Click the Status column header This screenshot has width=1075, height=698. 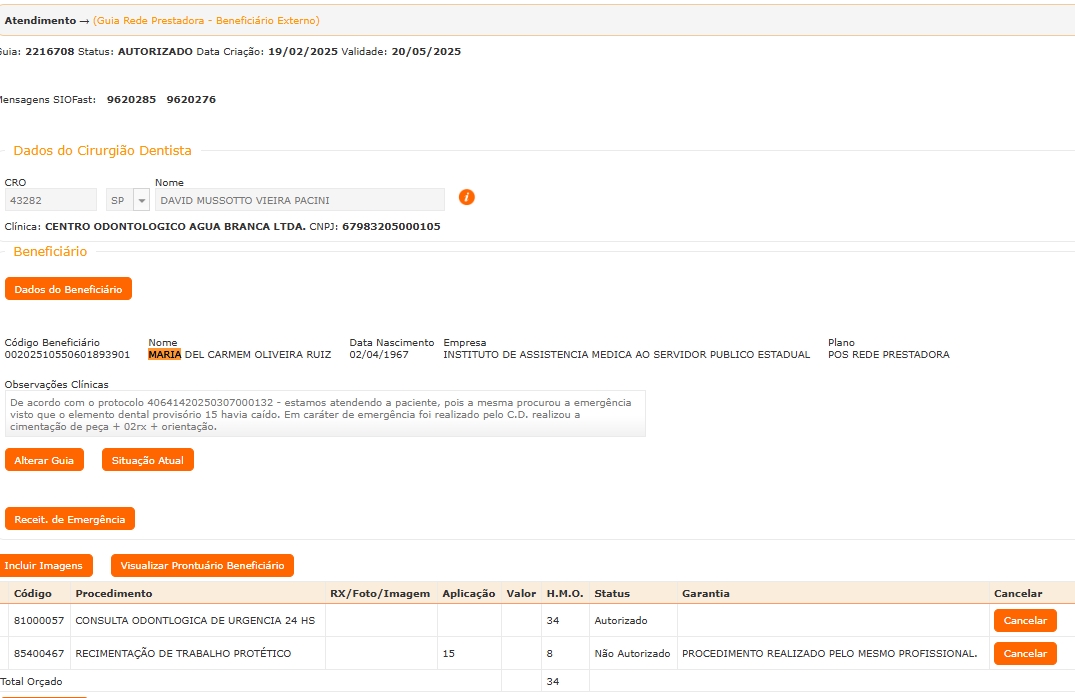[x=612, y=594]
